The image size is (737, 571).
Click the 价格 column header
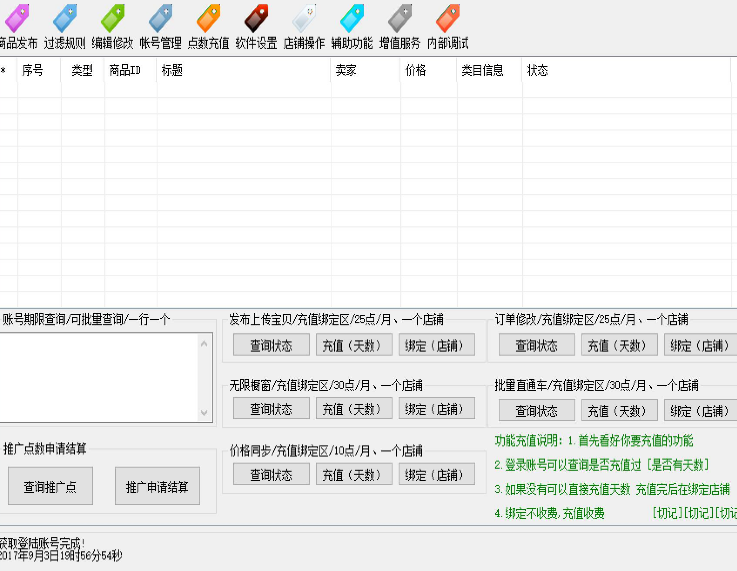click(427, 71)
